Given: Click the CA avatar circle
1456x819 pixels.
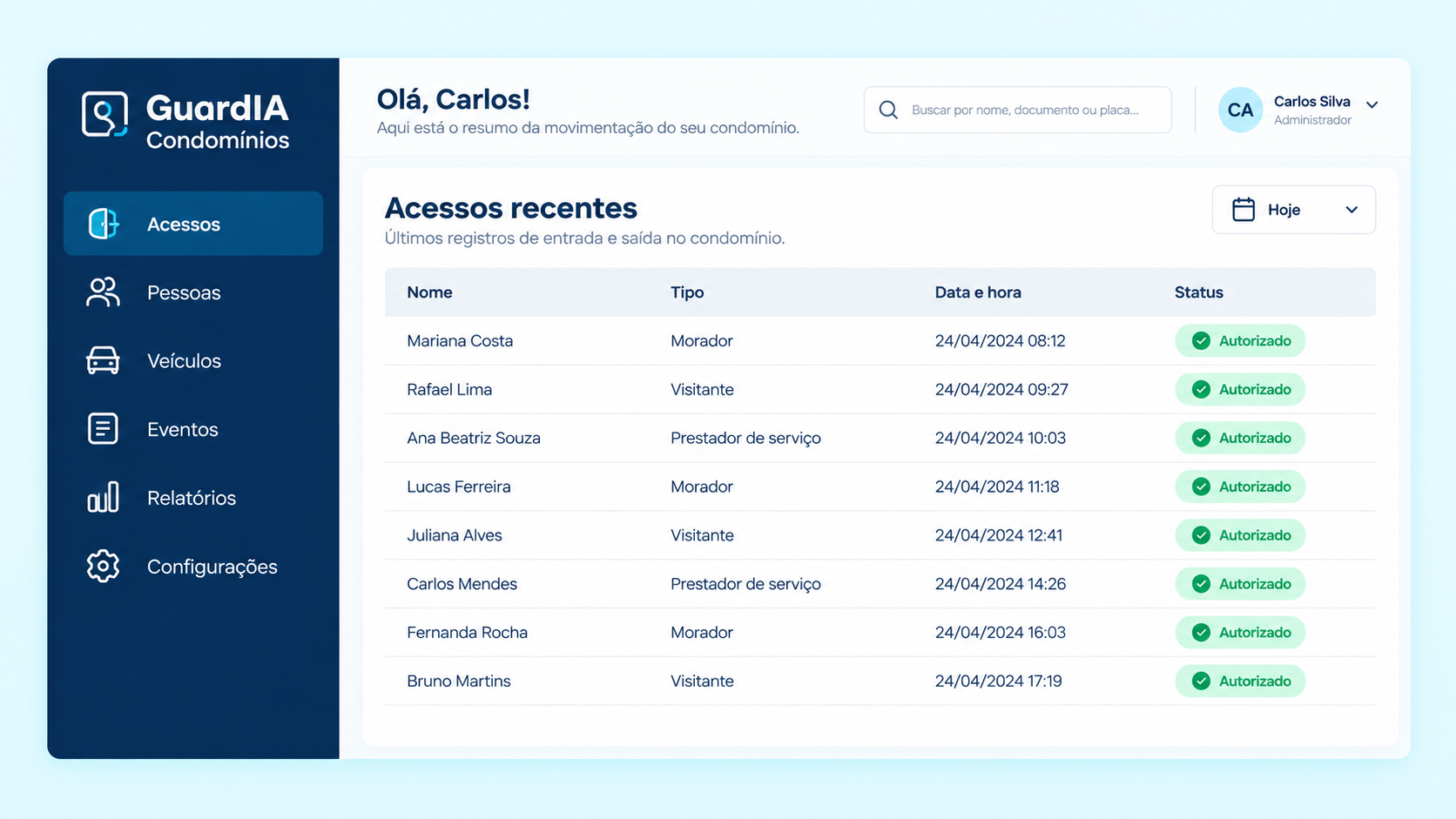Looking at the screenshot, I should (1240, 110).
